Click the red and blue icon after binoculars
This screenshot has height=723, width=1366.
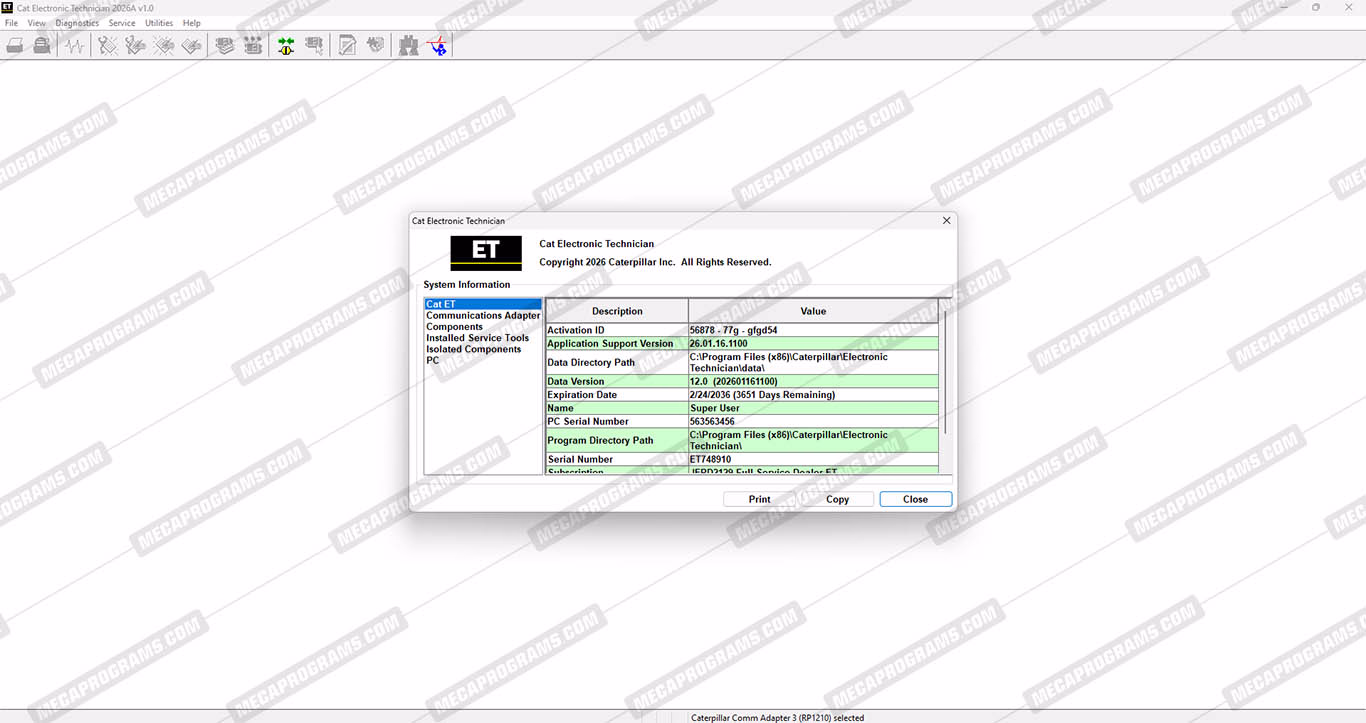pos(437,45)
